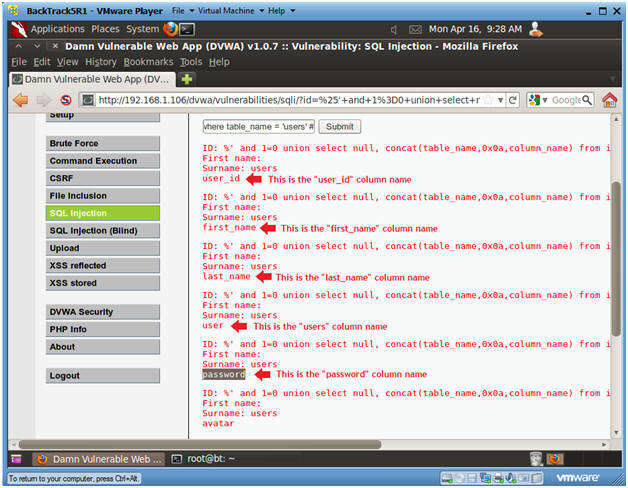Open SQL Injection (Blind) page
This screenshot has width=628, height=488.
click(x=103, y=231)
